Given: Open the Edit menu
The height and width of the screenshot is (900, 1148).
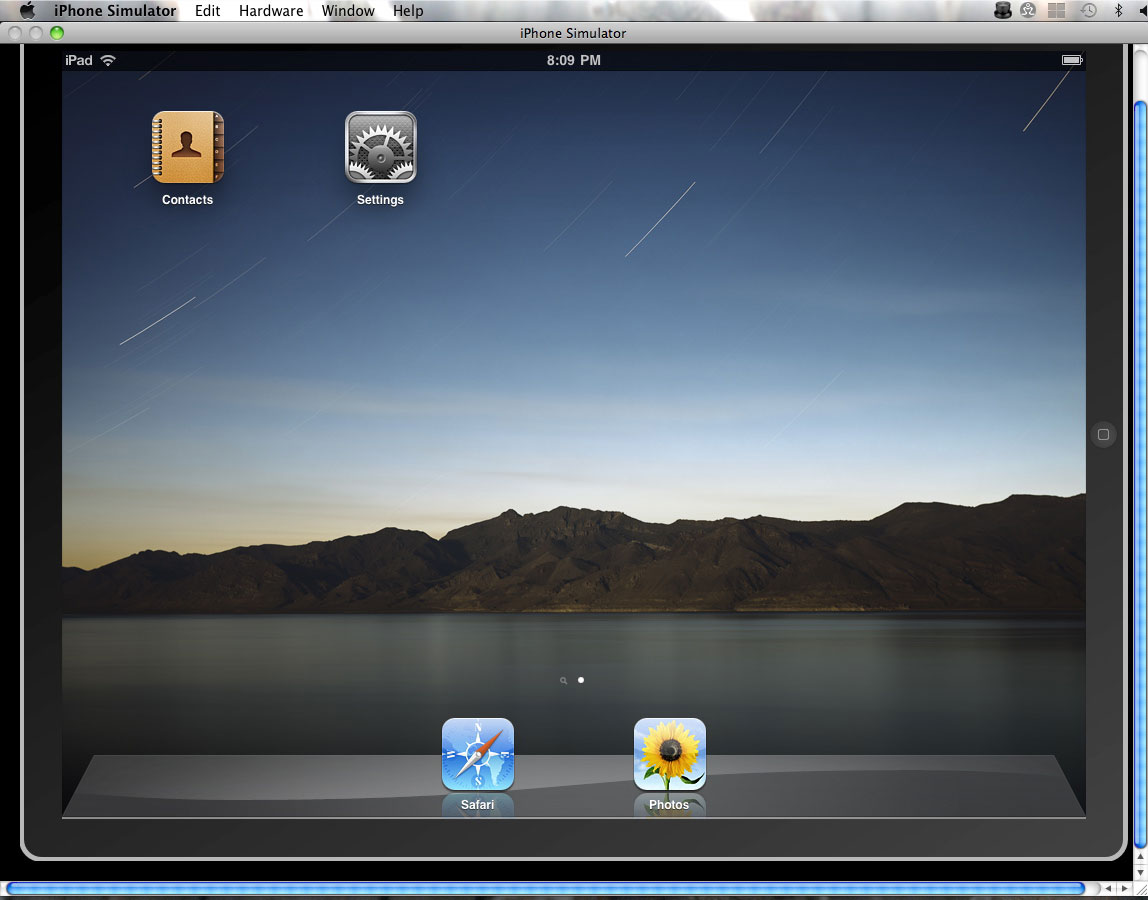Looking at the screenshot, I should coord(207,11).
